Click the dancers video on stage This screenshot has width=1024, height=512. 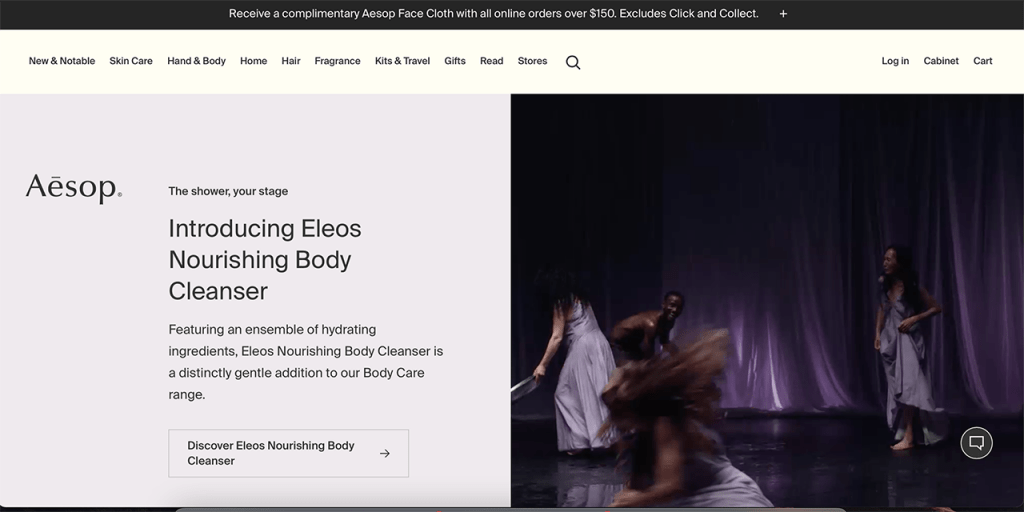(767, 300)
